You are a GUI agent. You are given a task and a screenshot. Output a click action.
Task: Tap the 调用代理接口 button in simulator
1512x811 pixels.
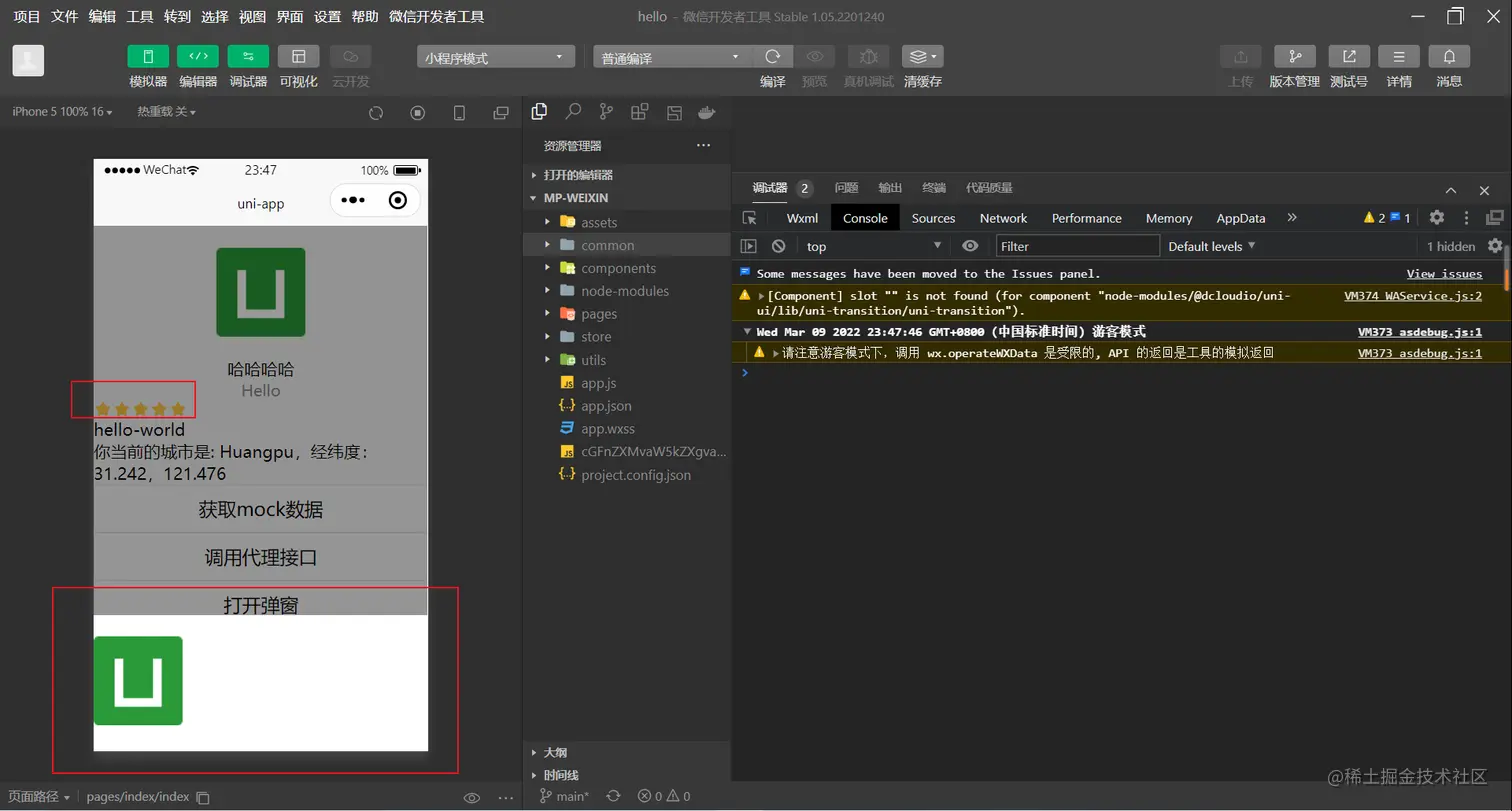tap(261, 557)
